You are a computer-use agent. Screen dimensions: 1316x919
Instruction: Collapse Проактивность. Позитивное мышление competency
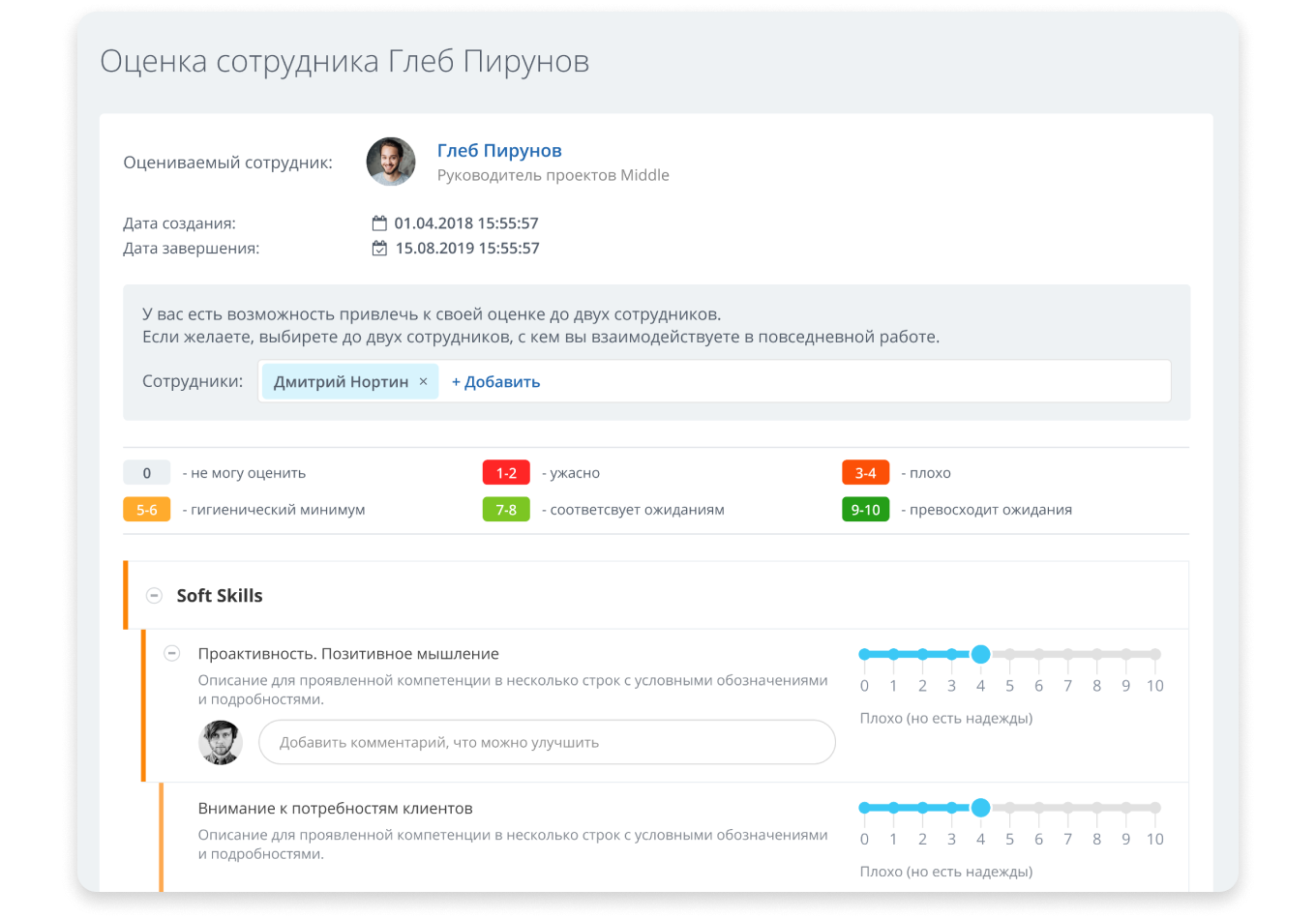[171, 653]
